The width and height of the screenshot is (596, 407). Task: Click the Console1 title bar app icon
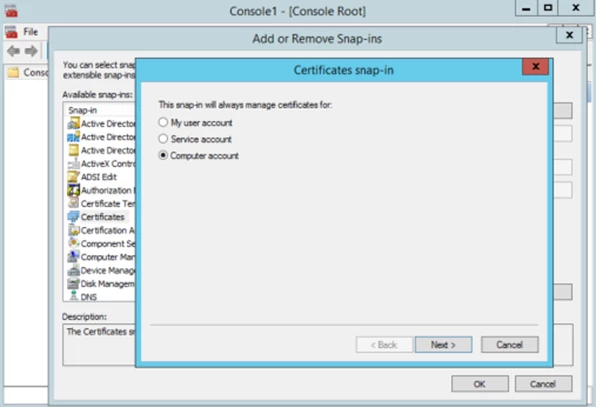pyautogui.click(x=11, y=11)
